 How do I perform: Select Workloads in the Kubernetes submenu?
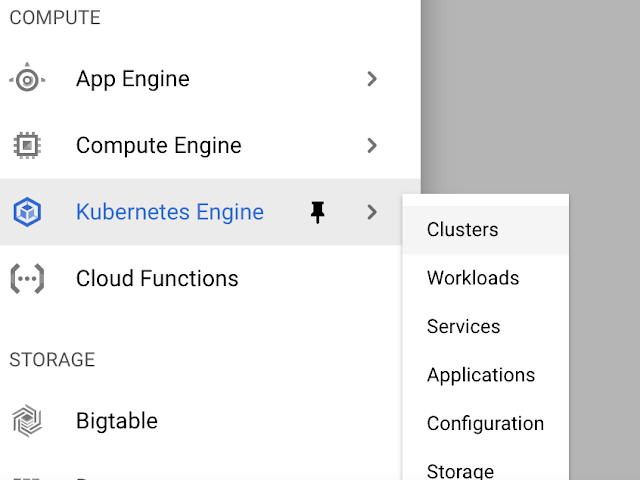coord(485,278)
